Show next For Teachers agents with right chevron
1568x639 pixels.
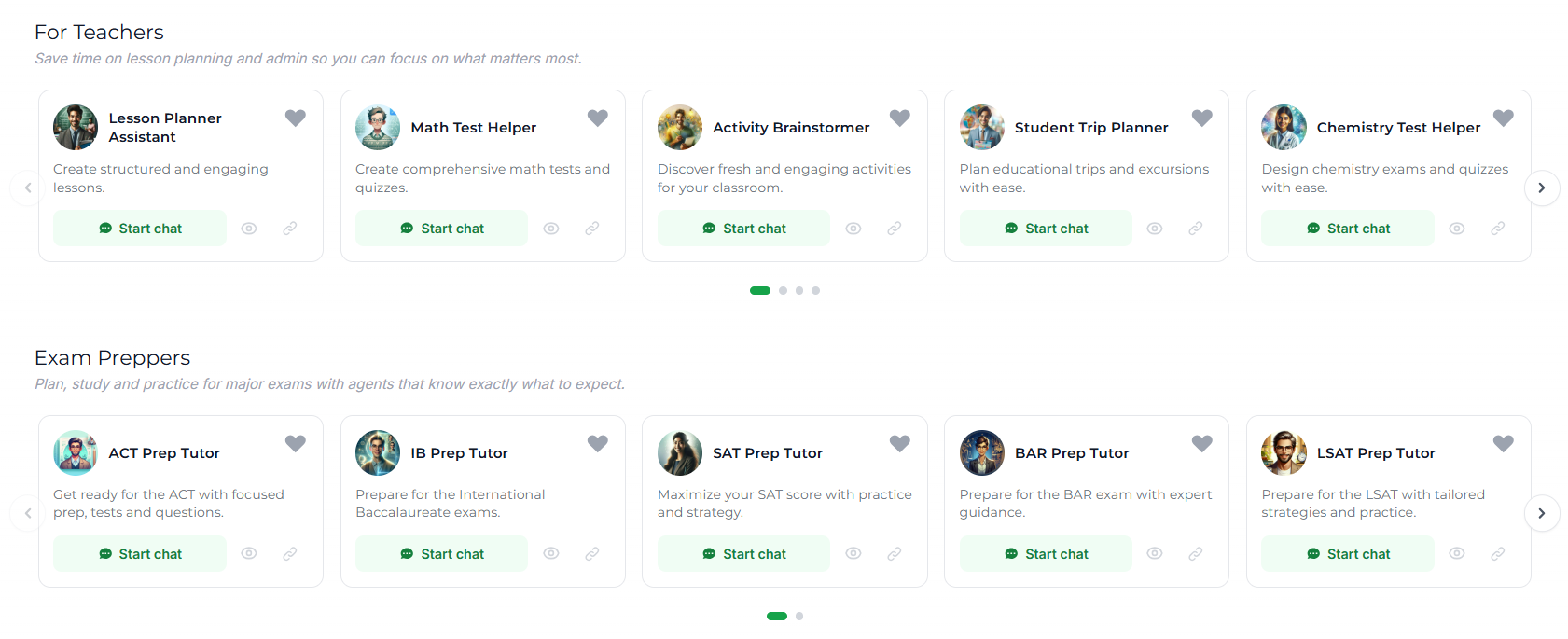(1542, 188)
